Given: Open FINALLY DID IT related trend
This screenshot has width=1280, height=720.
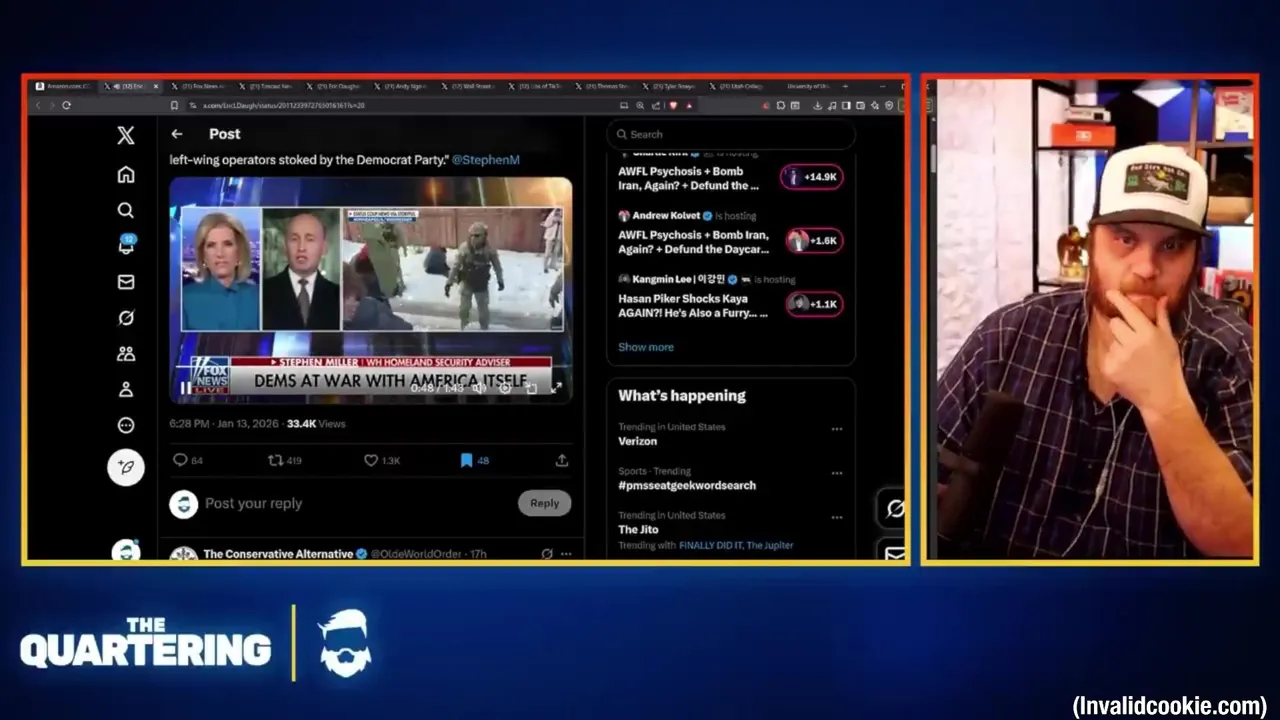Looking at the screenshot, I should [711, 546].
